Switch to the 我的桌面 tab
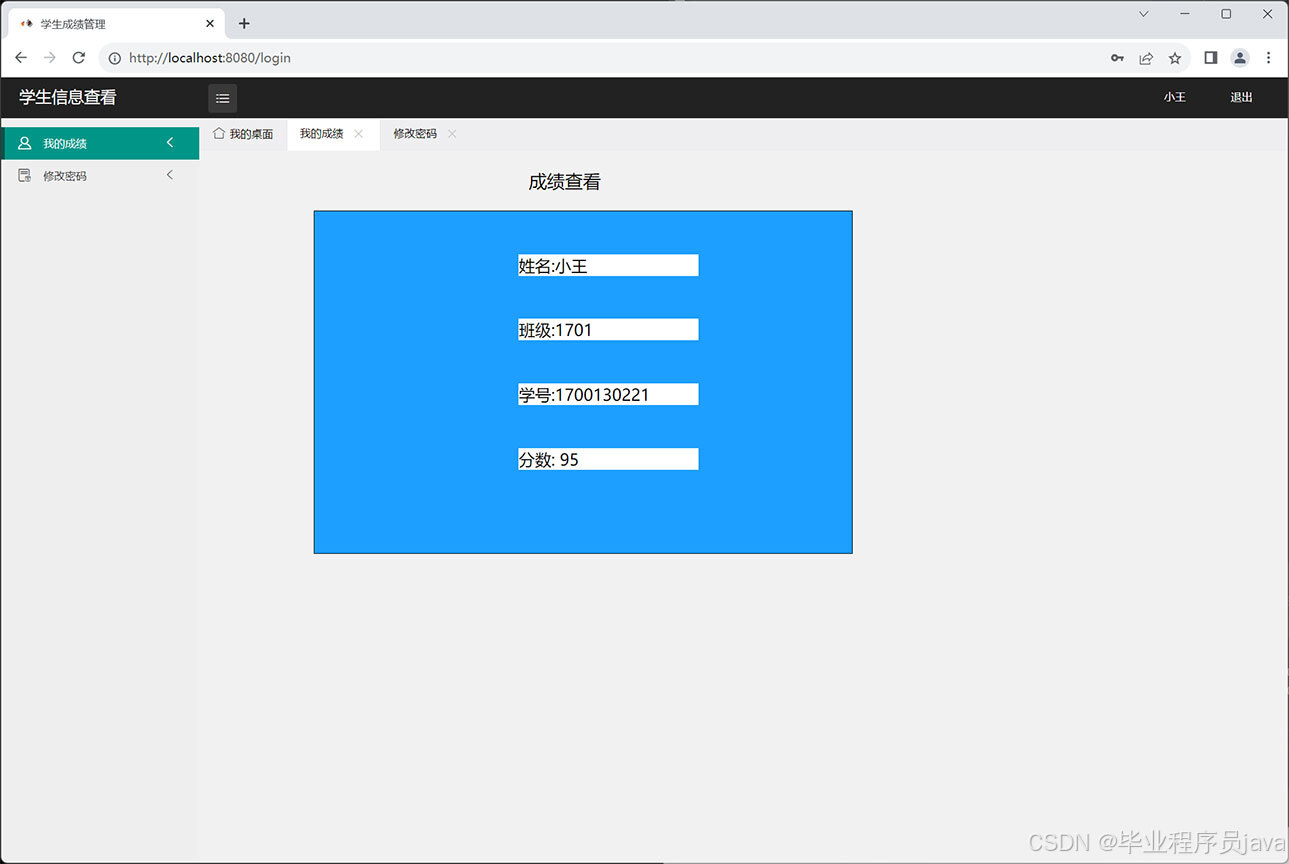 pos(243,134)
